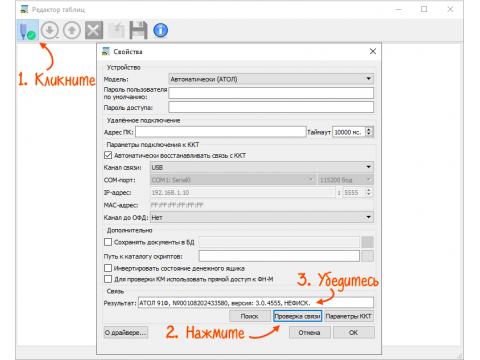Click the Таймаут spinner arrows
The image size is (480, 360).
369,132
